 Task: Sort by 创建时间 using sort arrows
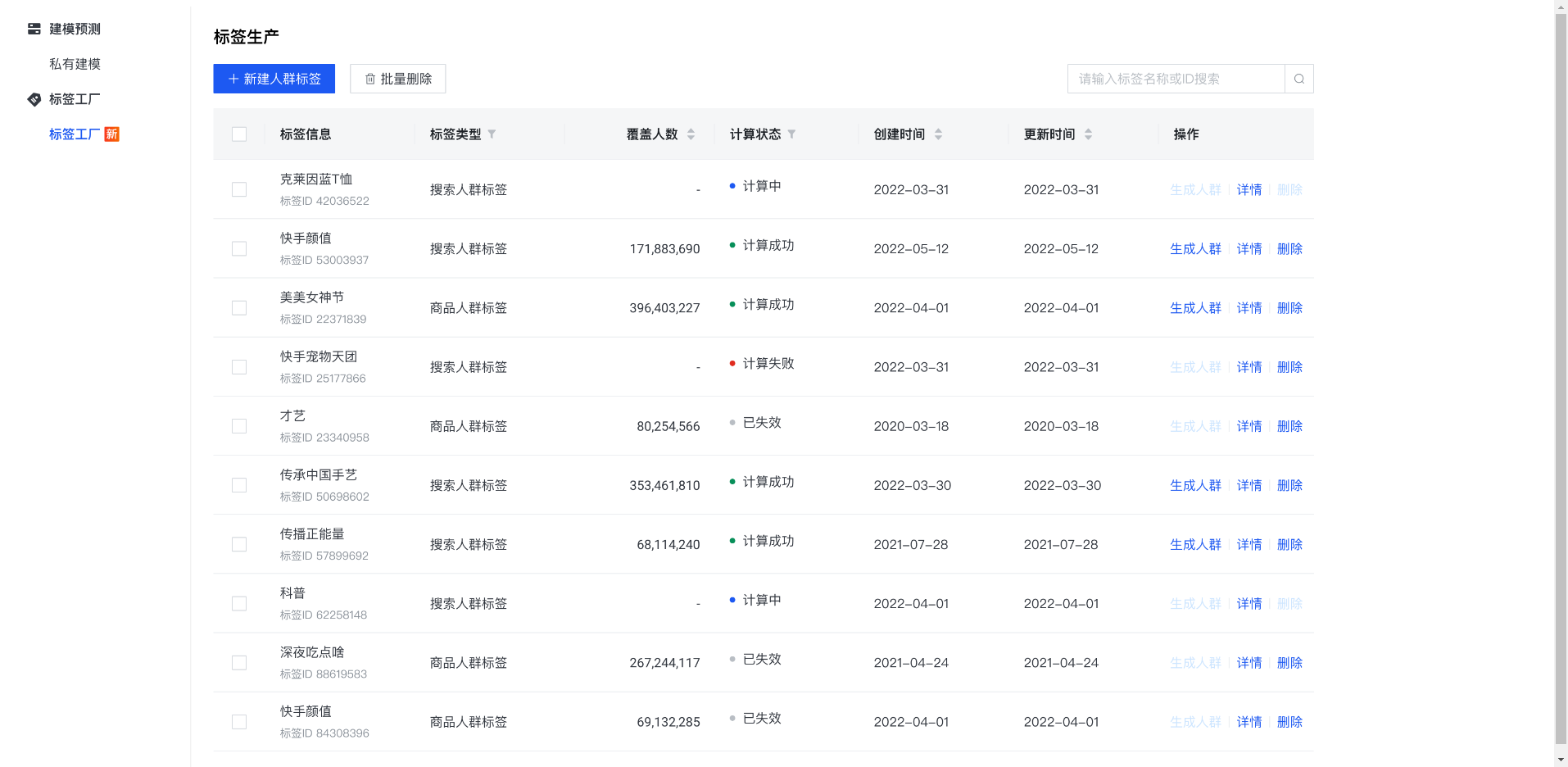[938, 134]
